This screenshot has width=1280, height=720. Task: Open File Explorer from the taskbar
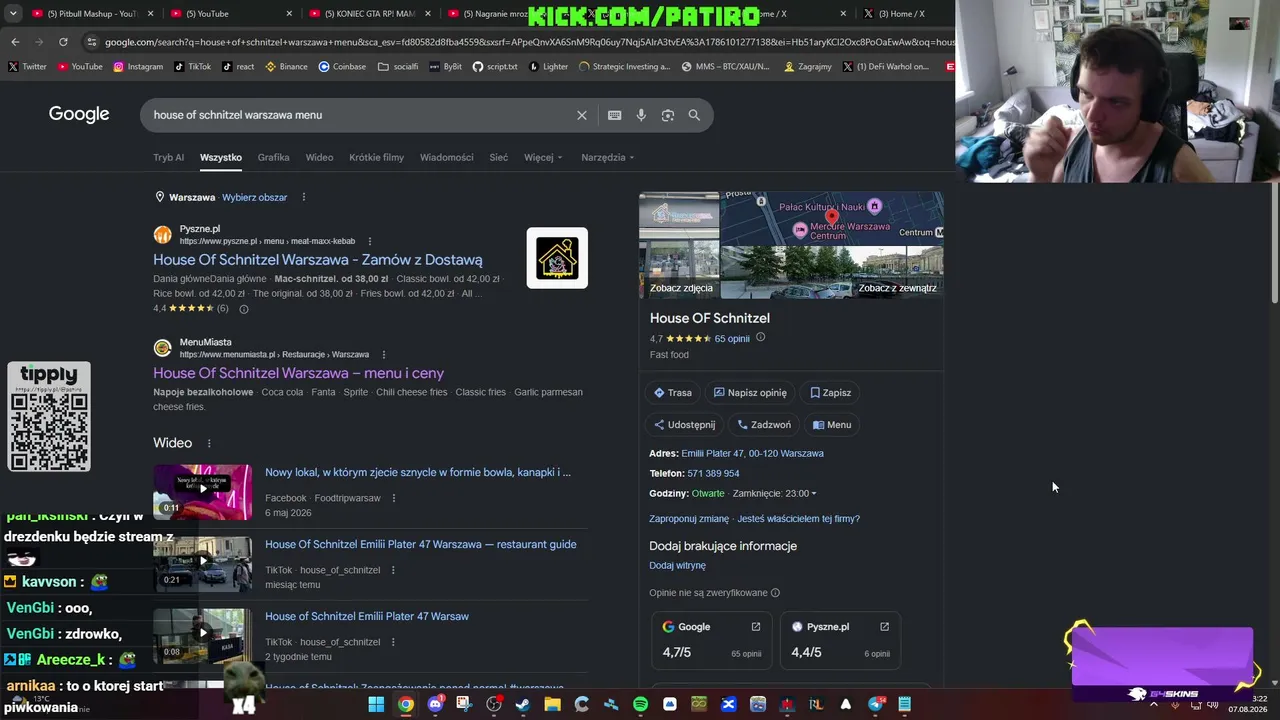point(552,704)
